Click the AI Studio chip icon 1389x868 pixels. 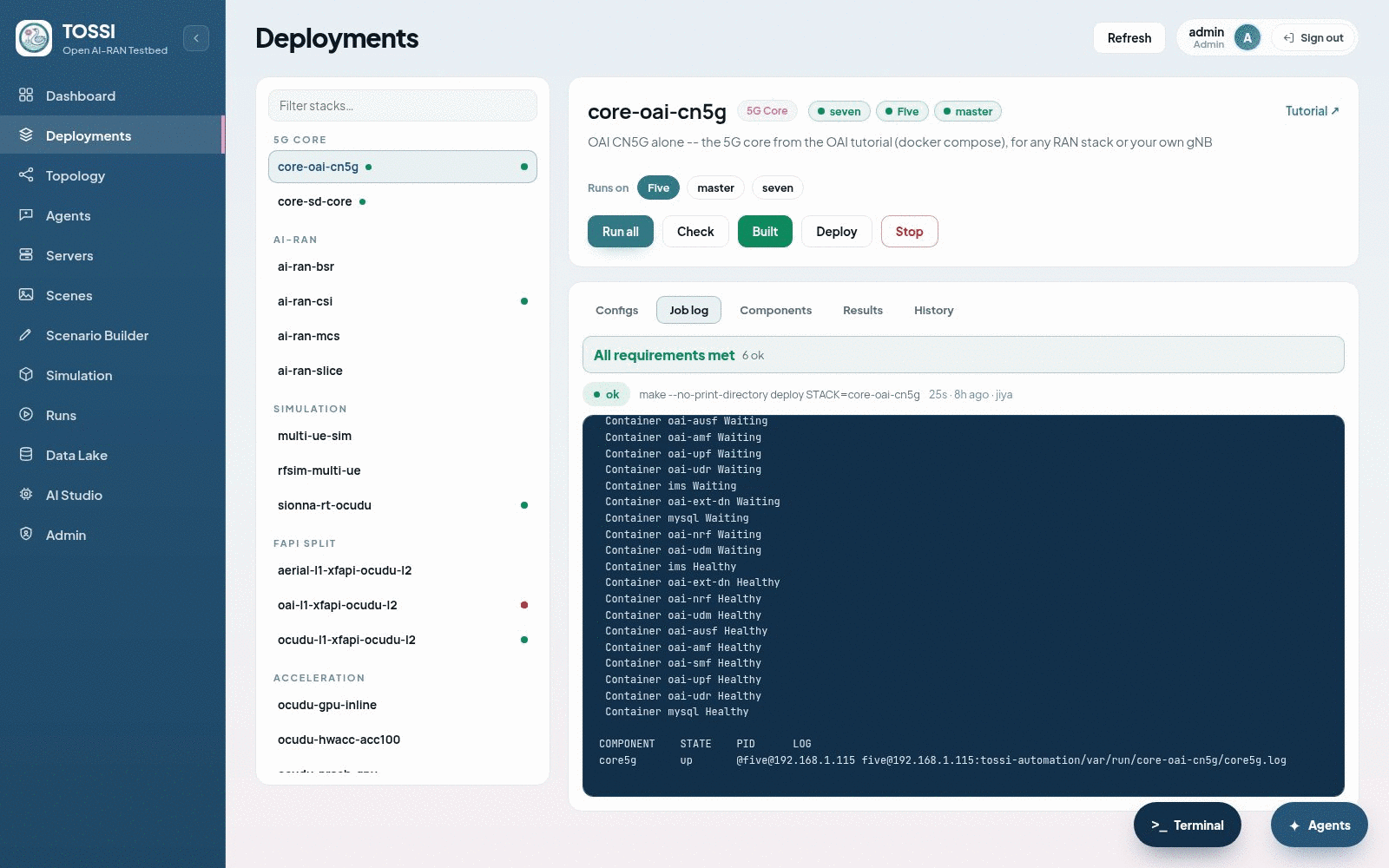tap(26, 495)
